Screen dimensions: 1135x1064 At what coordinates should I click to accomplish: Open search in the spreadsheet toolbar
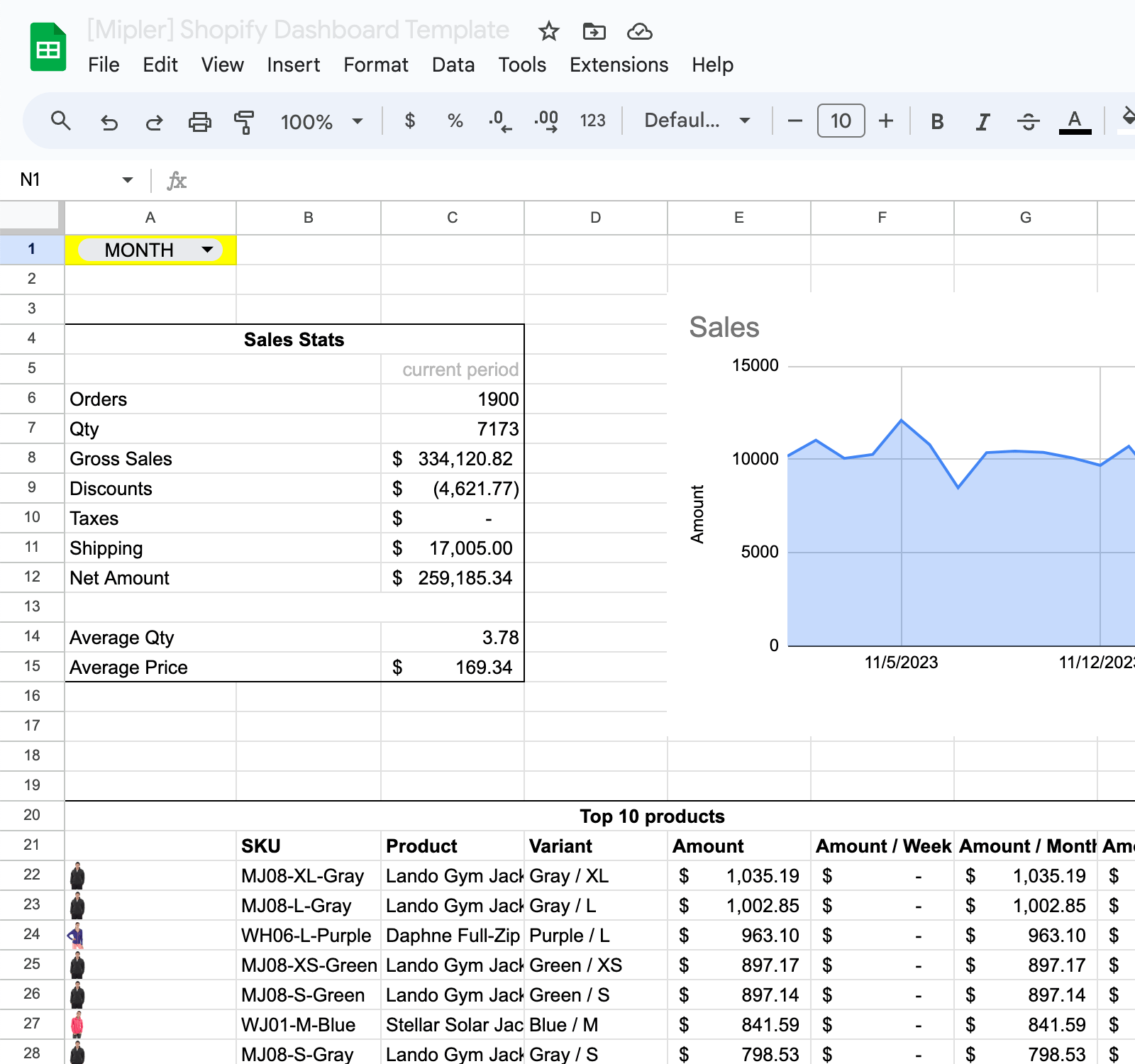tap(62, 121)
